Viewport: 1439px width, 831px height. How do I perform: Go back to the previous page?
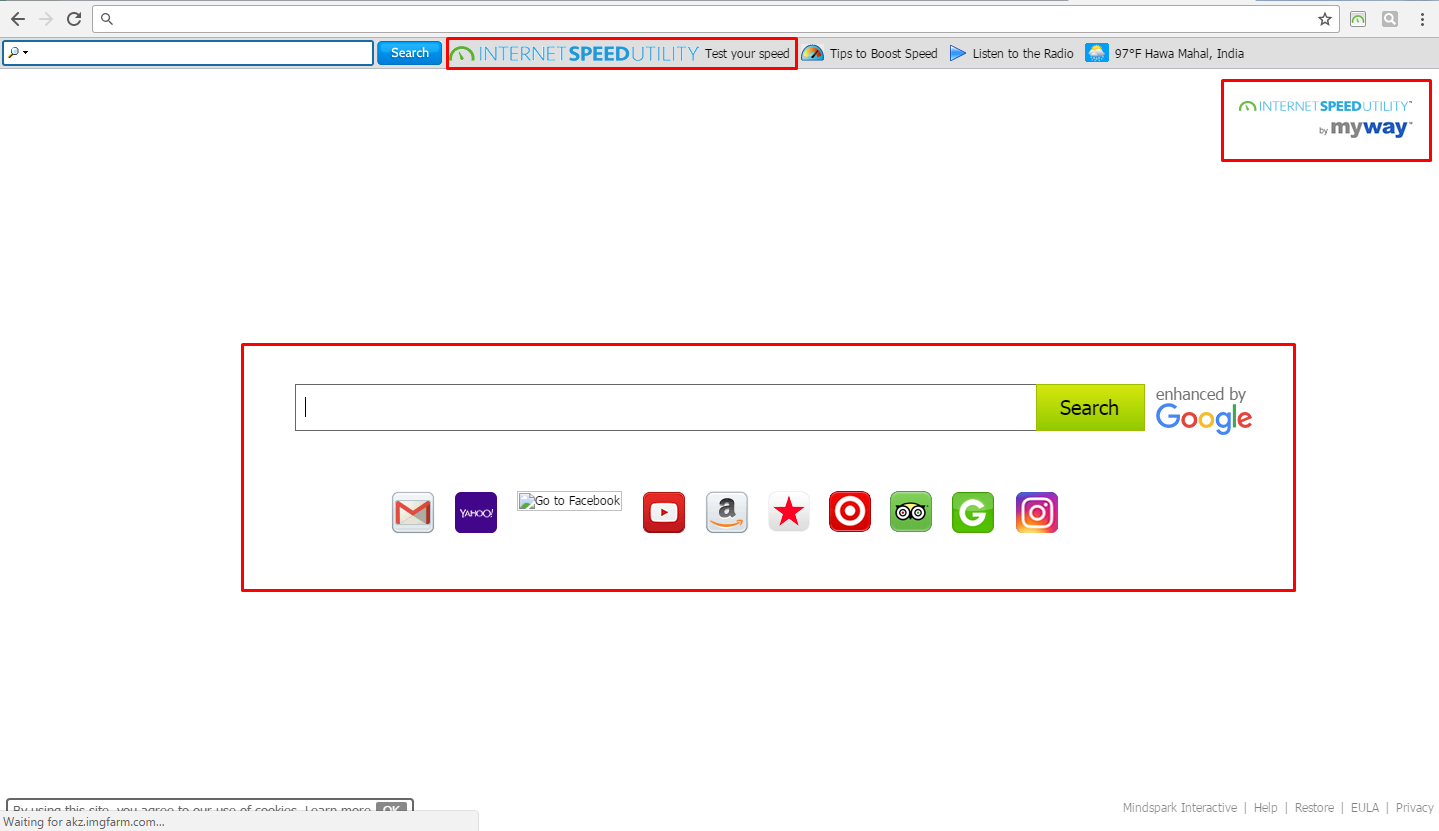click(18, 19)
